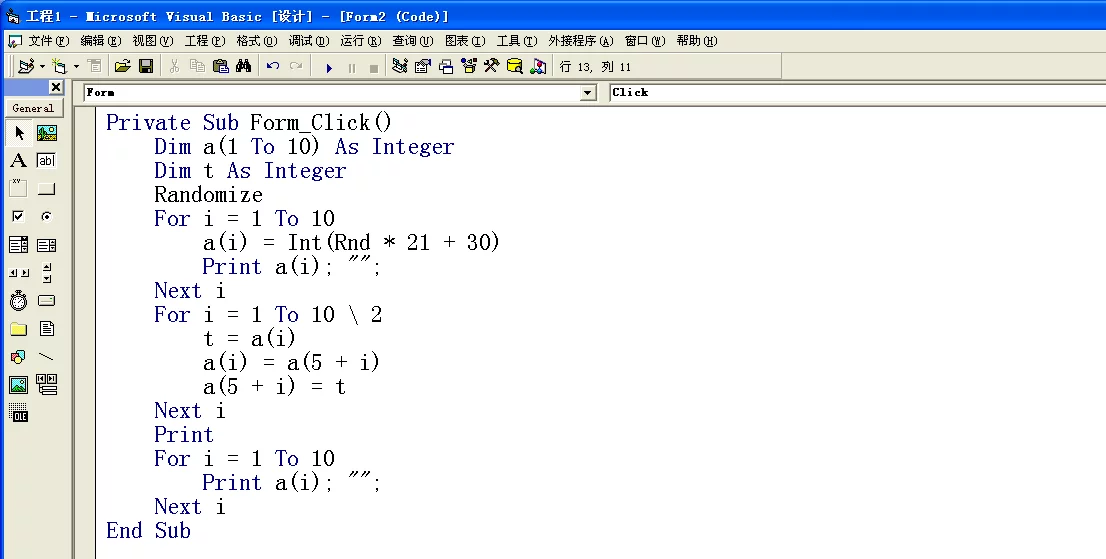
Task: Open the 工具(T) menu
Action: [517, 41]
